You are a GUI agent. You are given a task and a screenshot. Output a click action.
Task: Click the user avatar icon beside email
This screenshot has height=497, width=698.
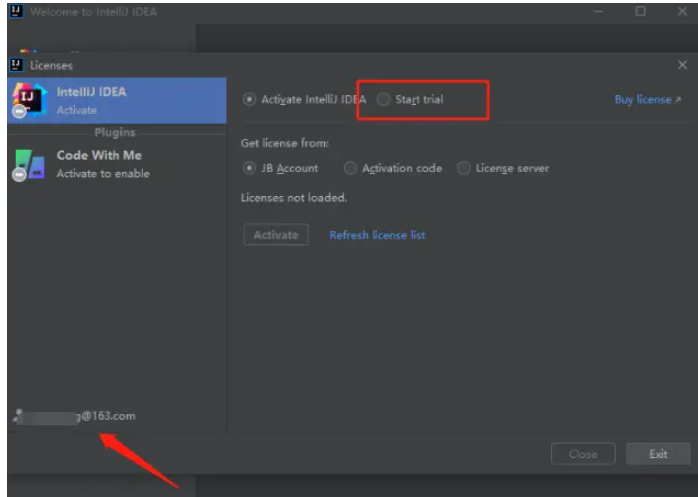click(x=18, y=416)
